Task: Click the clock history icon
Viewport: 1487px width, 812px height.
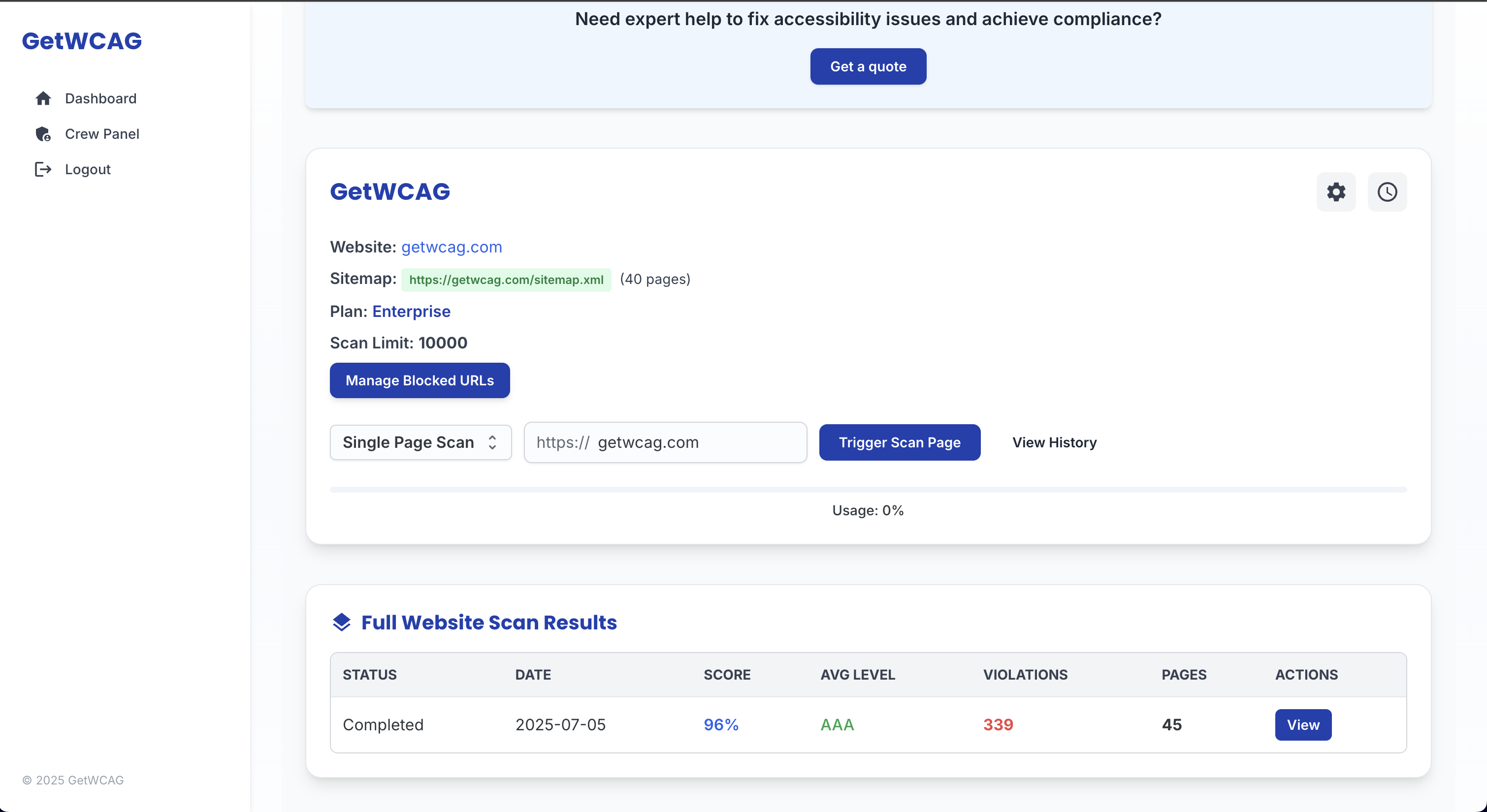Action: tap(1387, 192)
